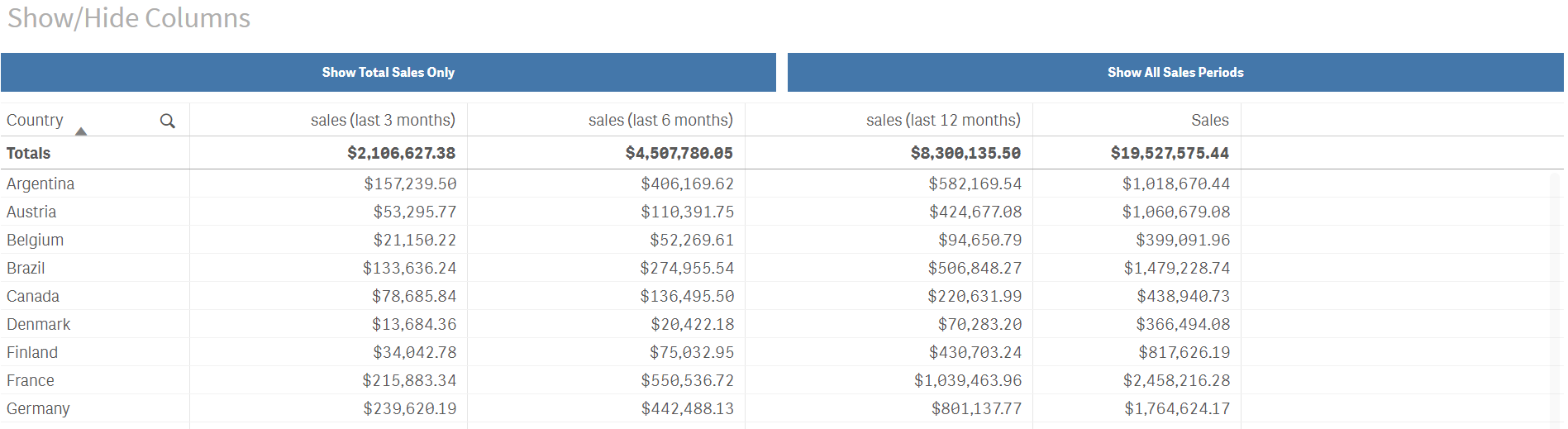Select the Austria country row

(x=31, y=212)
